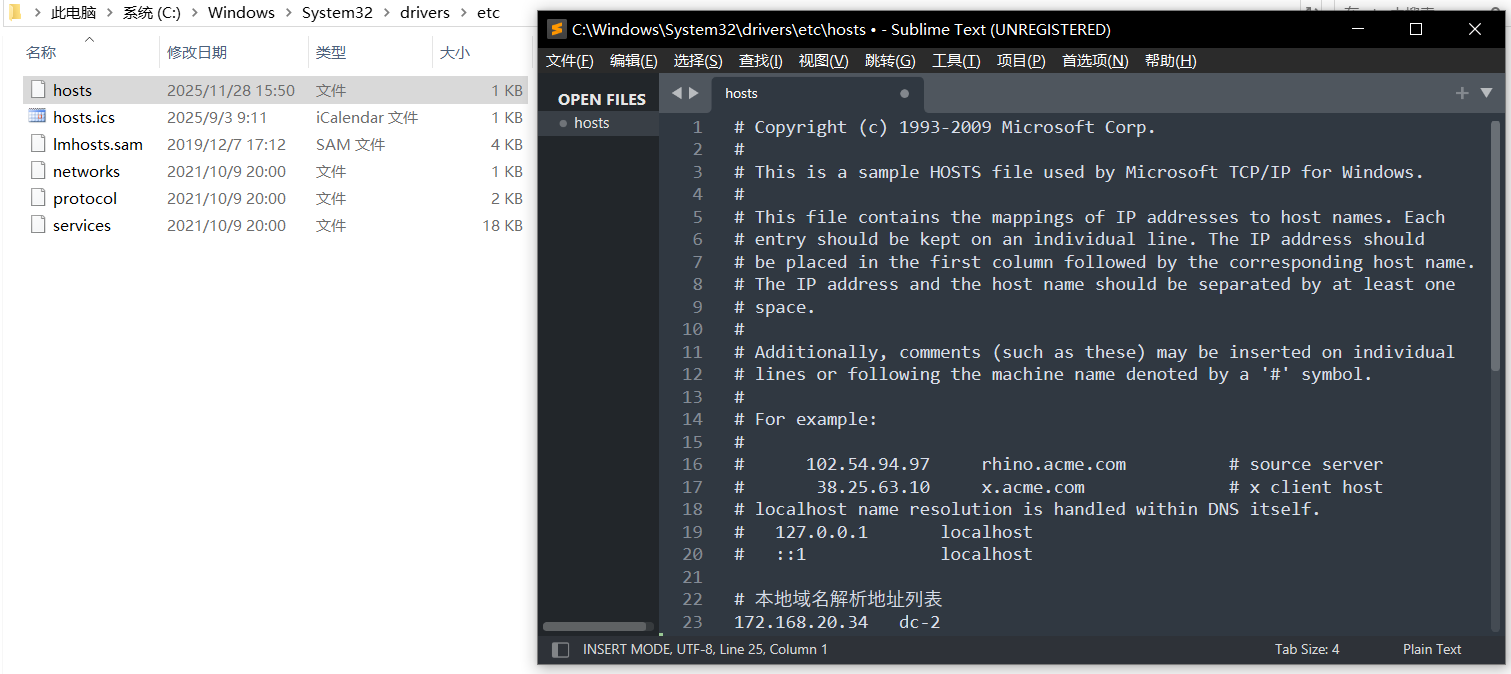Sort by 类型 column header
Image resolution: width=1511 pixels, height=674 pixels.
(x=331, y=52)
